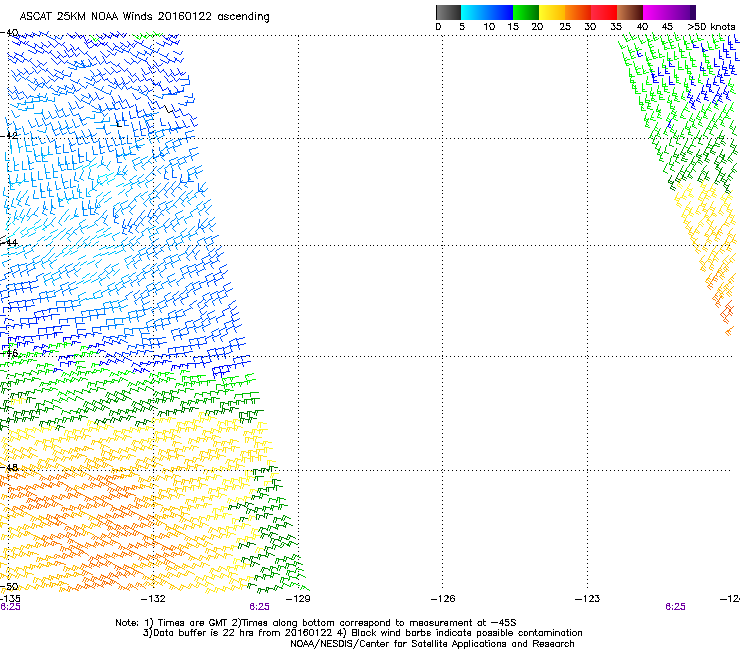
Task: Select the '10' label under the color bar
Action: [x=489, y=27]
